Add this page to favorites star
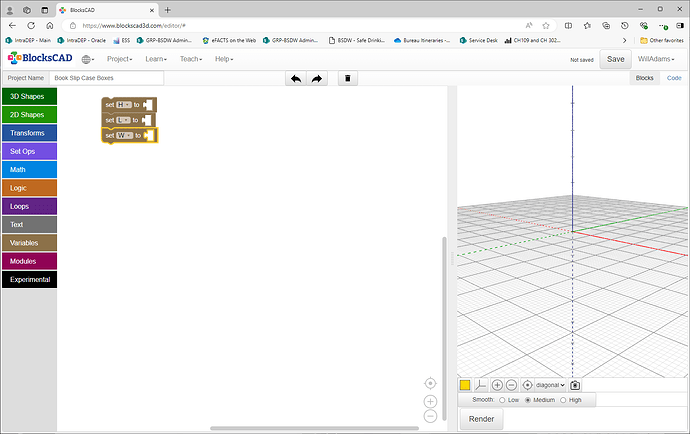 click(546, 26)
